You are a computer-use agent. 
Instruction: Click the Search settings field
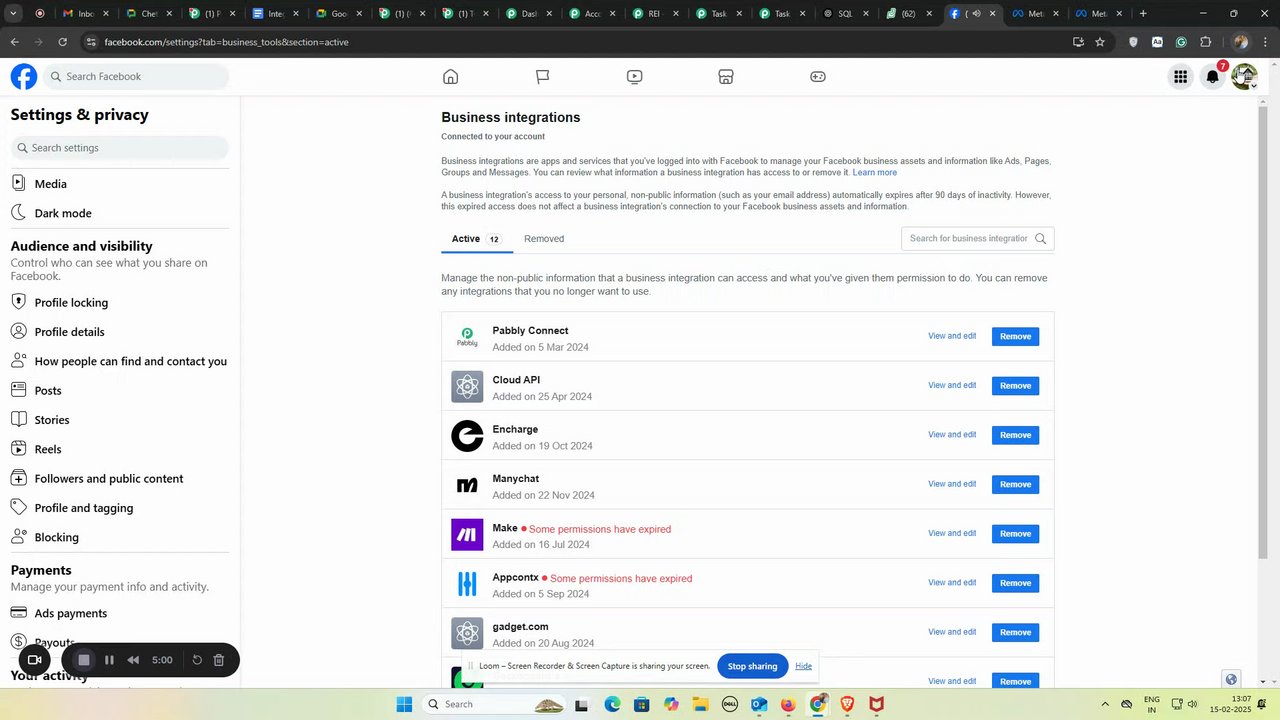[120, 148]
